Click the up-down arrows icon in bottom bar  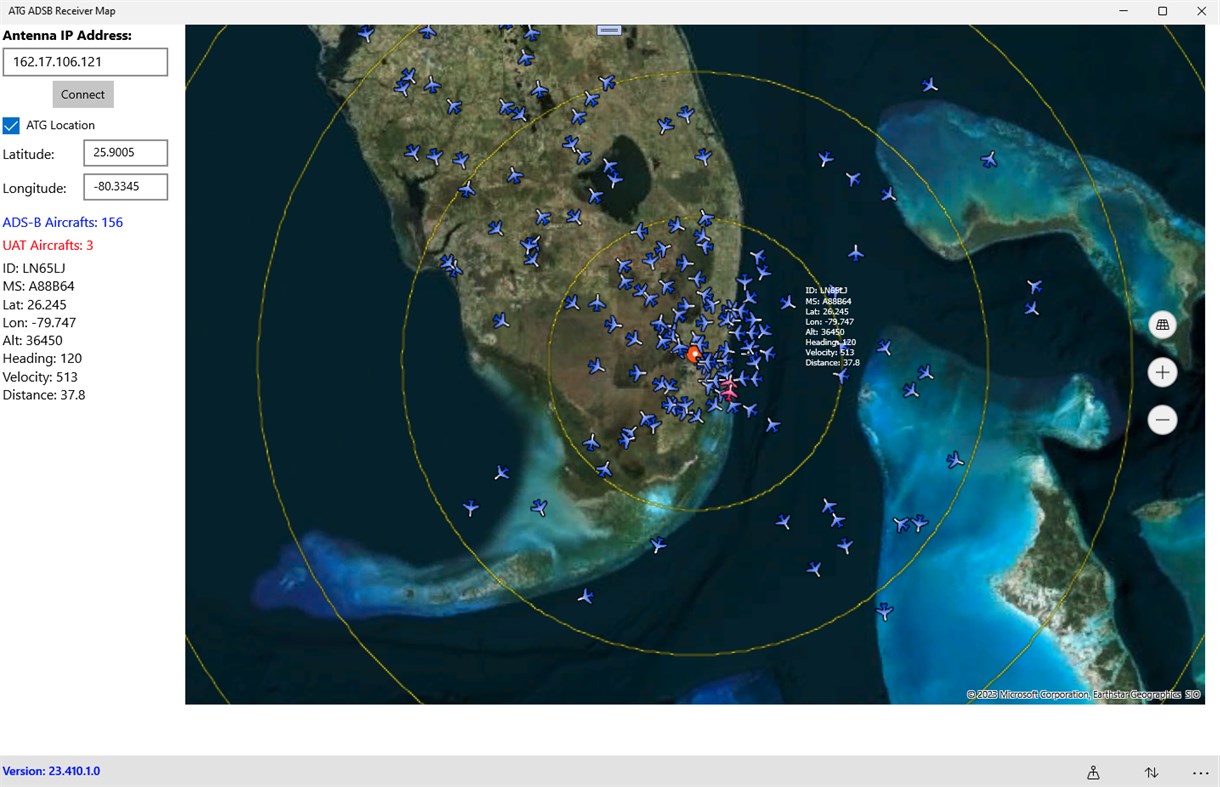point(1151,771)
